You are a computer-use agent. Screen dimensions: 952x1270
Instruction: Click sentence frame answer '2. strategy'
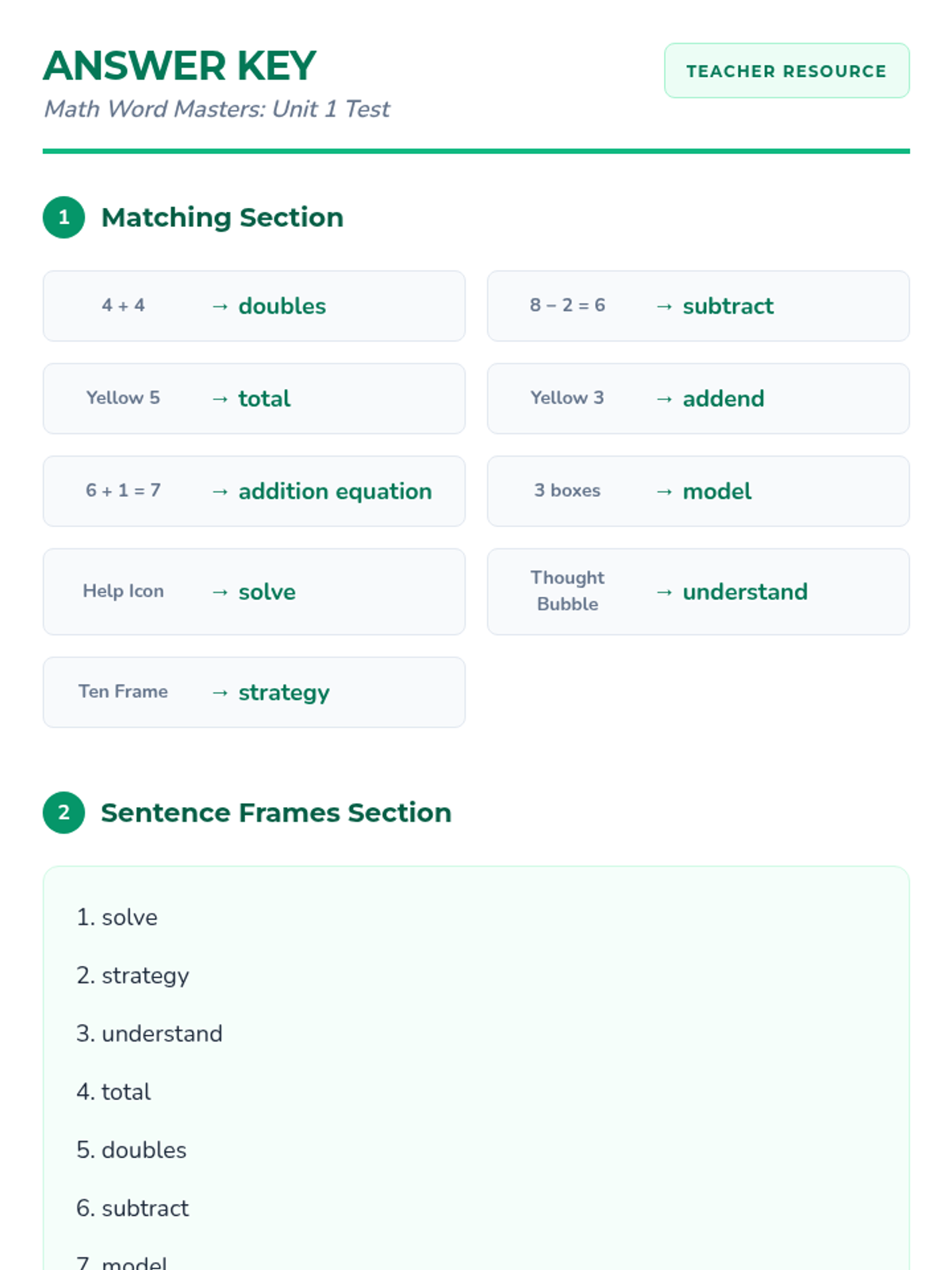pos(133,976)
